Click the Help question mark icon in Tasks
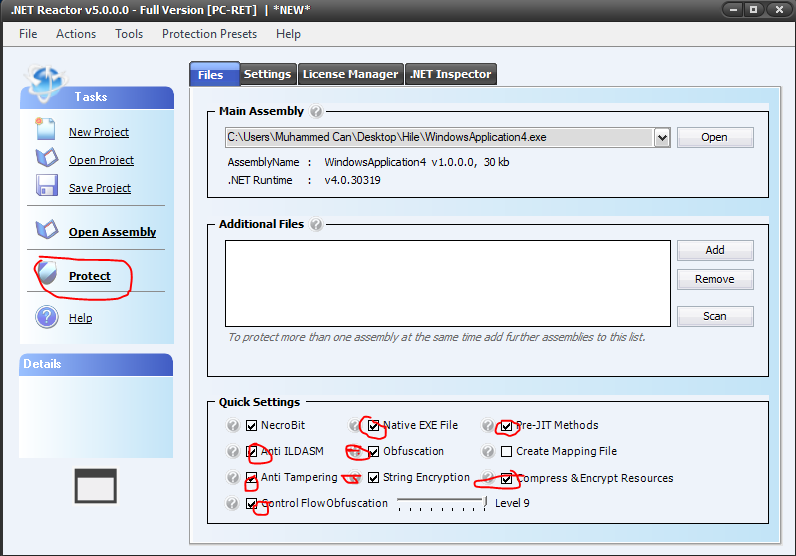This screenshot has height=556, width=796. click(x=47, y=317)
